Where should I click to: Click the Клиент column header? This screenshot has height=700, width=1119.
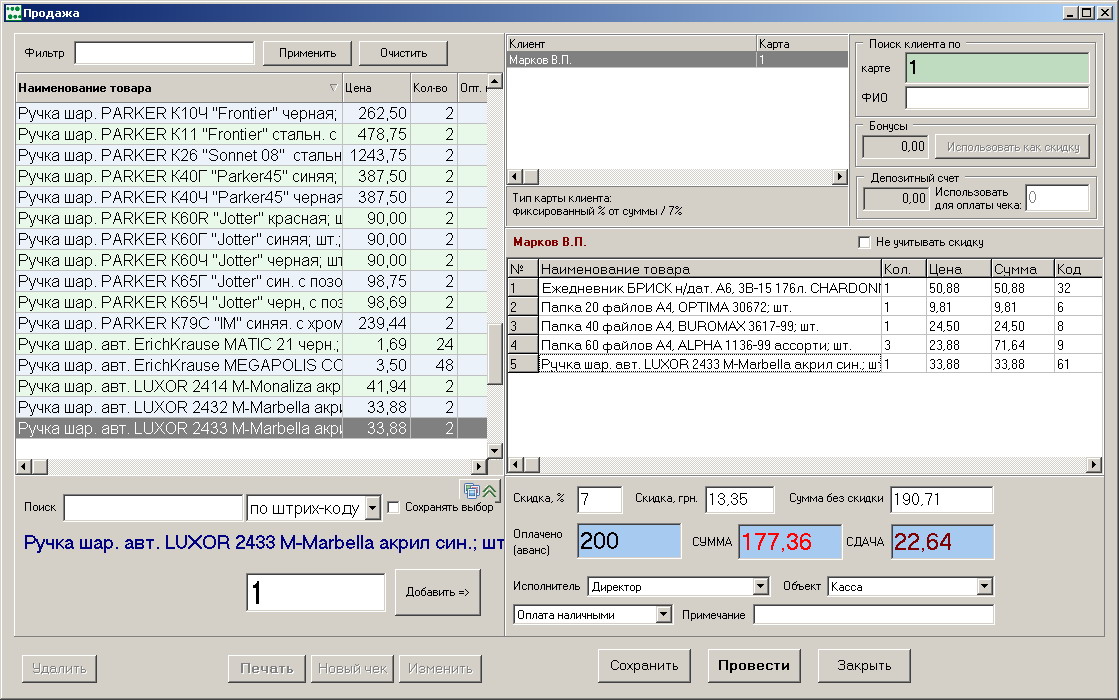tap(631, 44)
